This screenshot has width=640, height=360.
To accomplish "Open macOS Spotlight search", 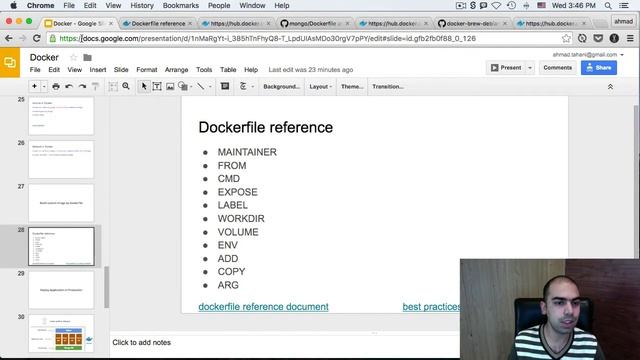I will click(608, 6).
